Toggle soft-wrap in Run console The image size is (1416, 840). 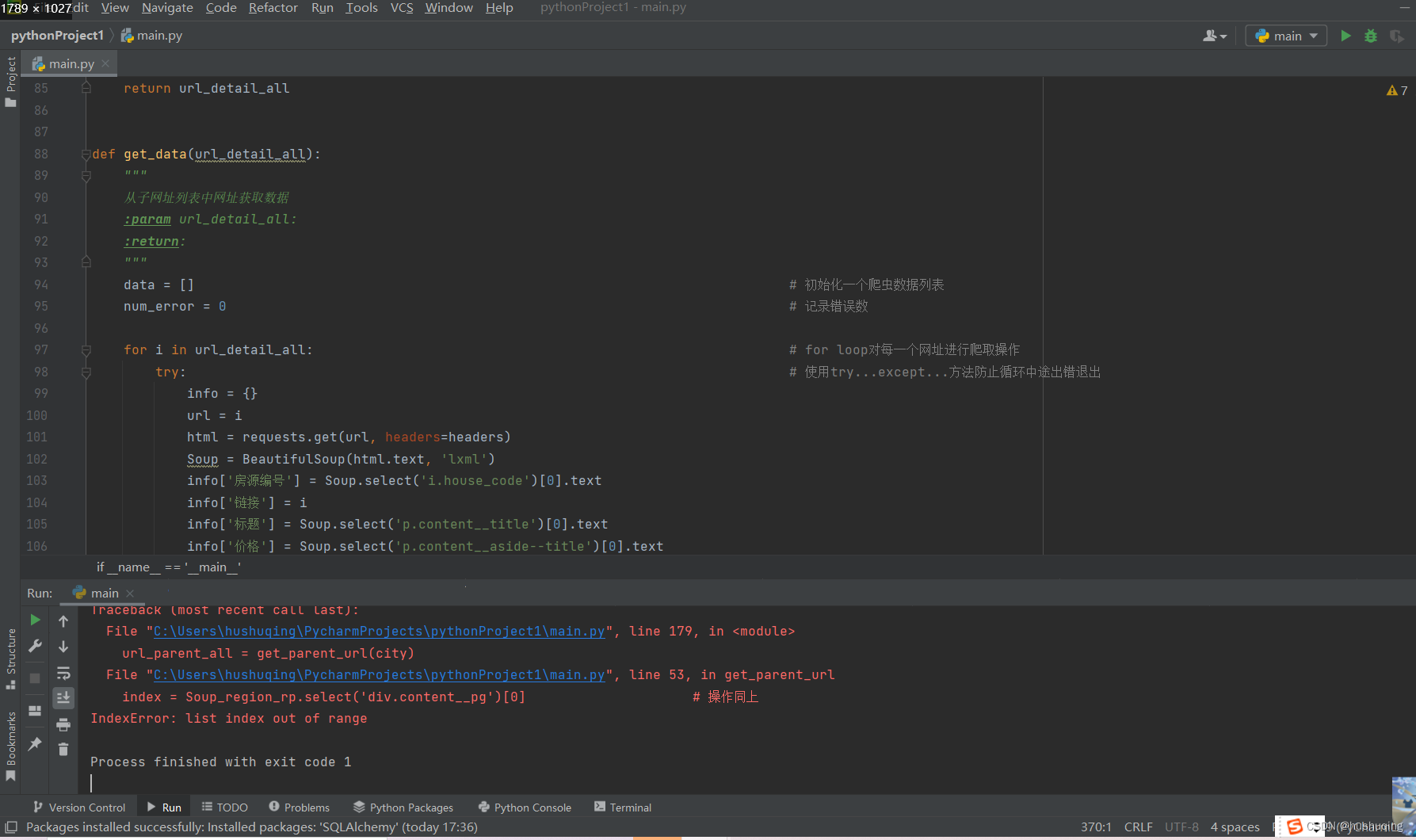pyautogui.click(x=63, y=673)
